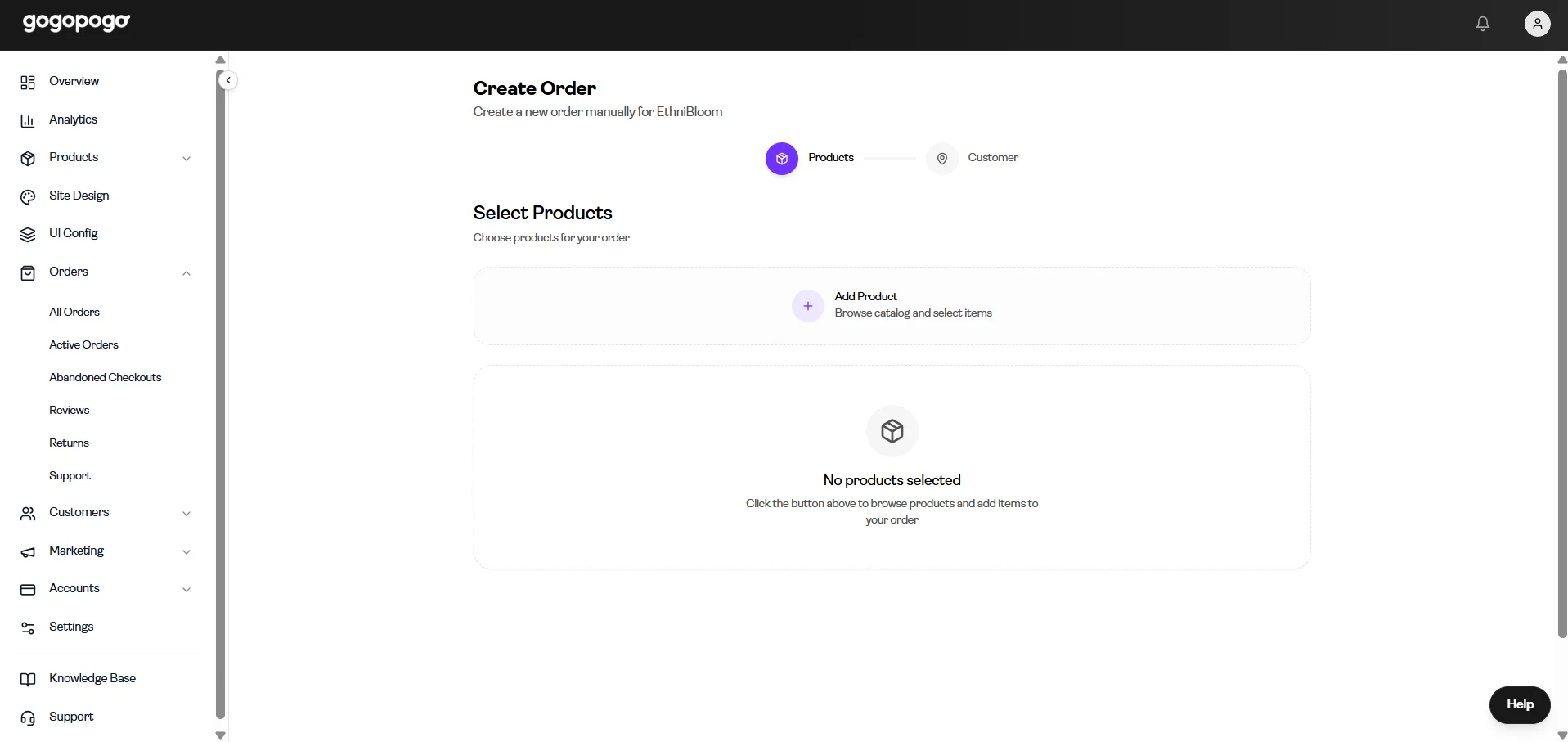Viewport: 1568px width, 742px height.
Task: Expand the Accounts menu chevron
Action: pyautogui.click(x=186, y=590)
